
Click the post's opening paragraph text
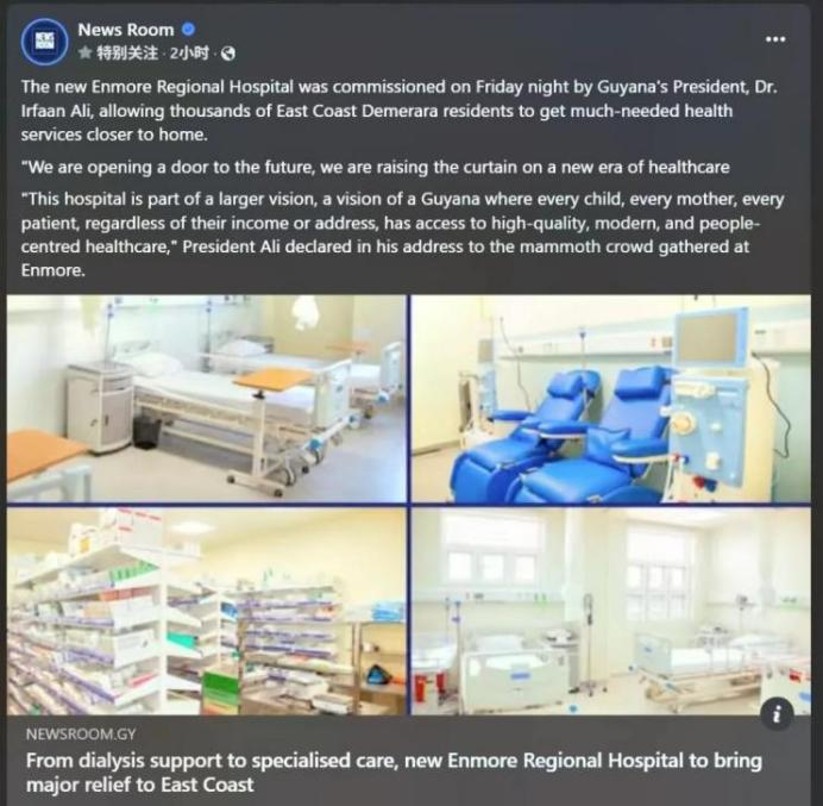(x=399, y=111)
